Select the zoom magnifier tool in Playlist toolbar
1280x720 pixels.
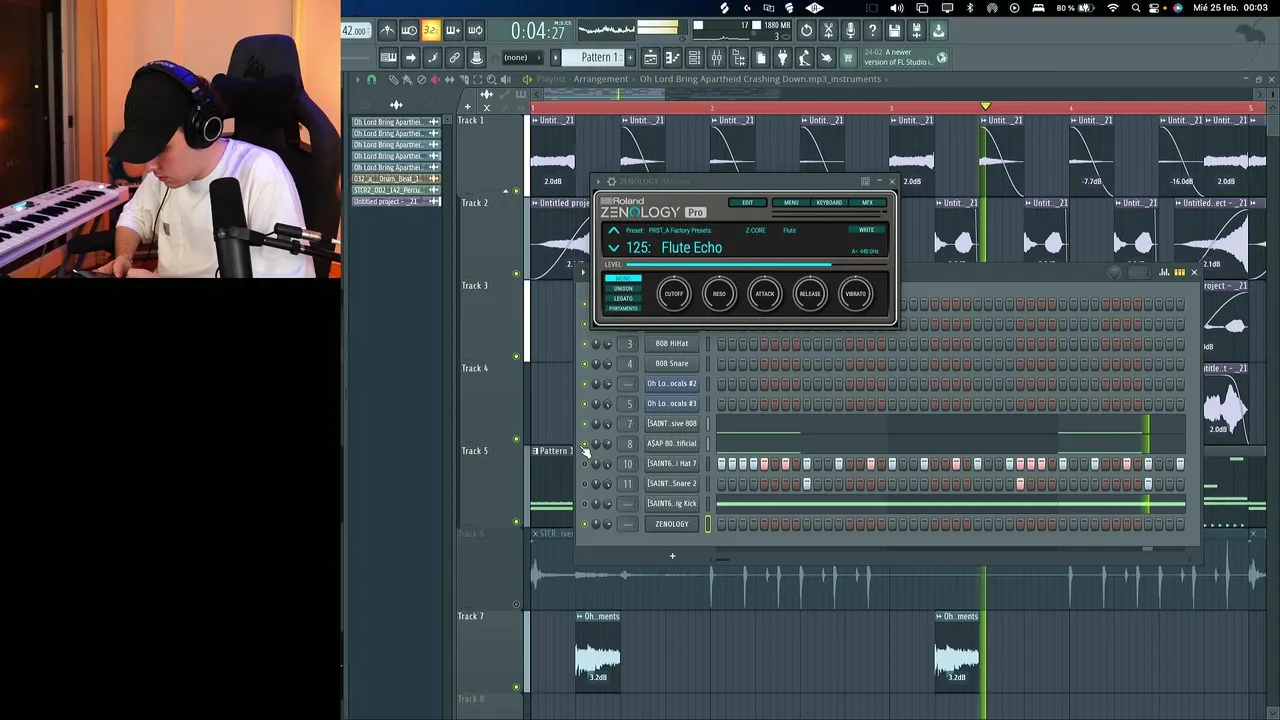tap(490, 79)
